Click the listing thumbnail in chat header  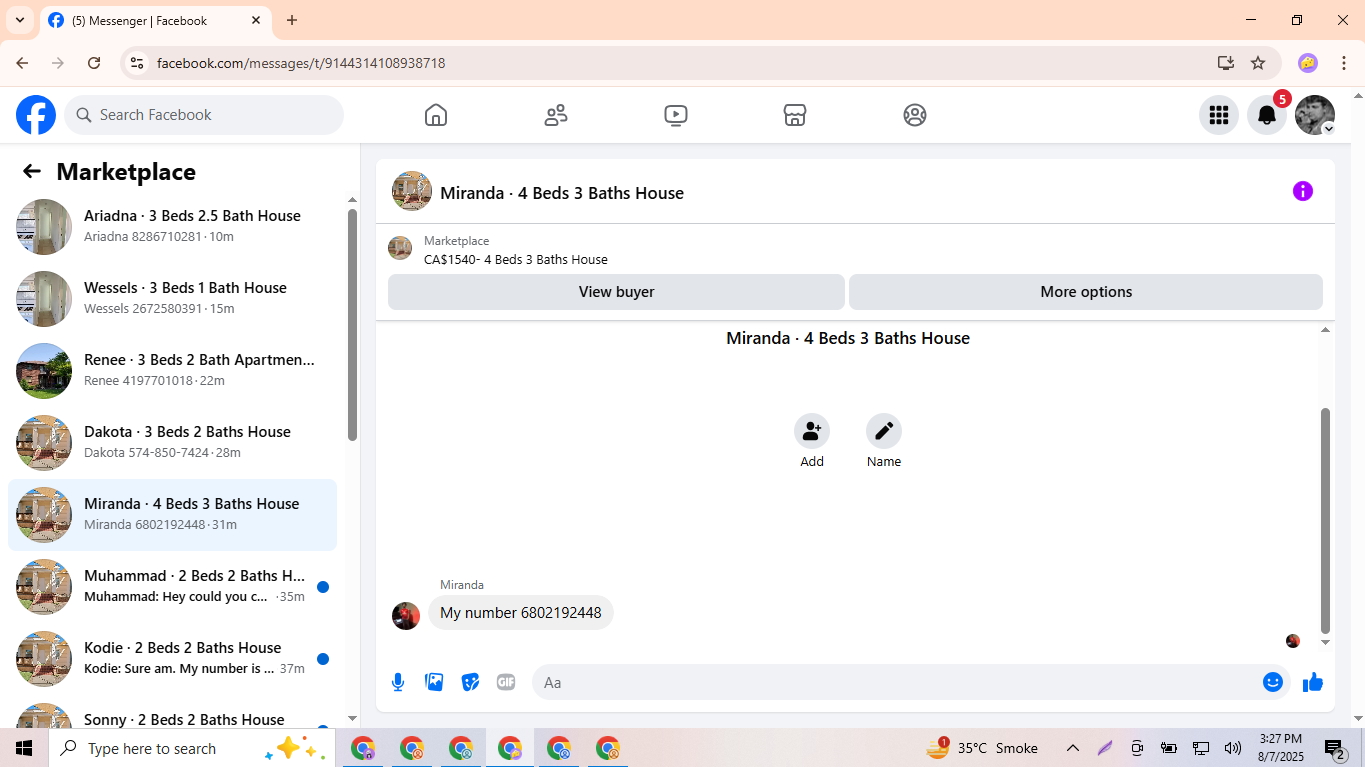point(412,191)
